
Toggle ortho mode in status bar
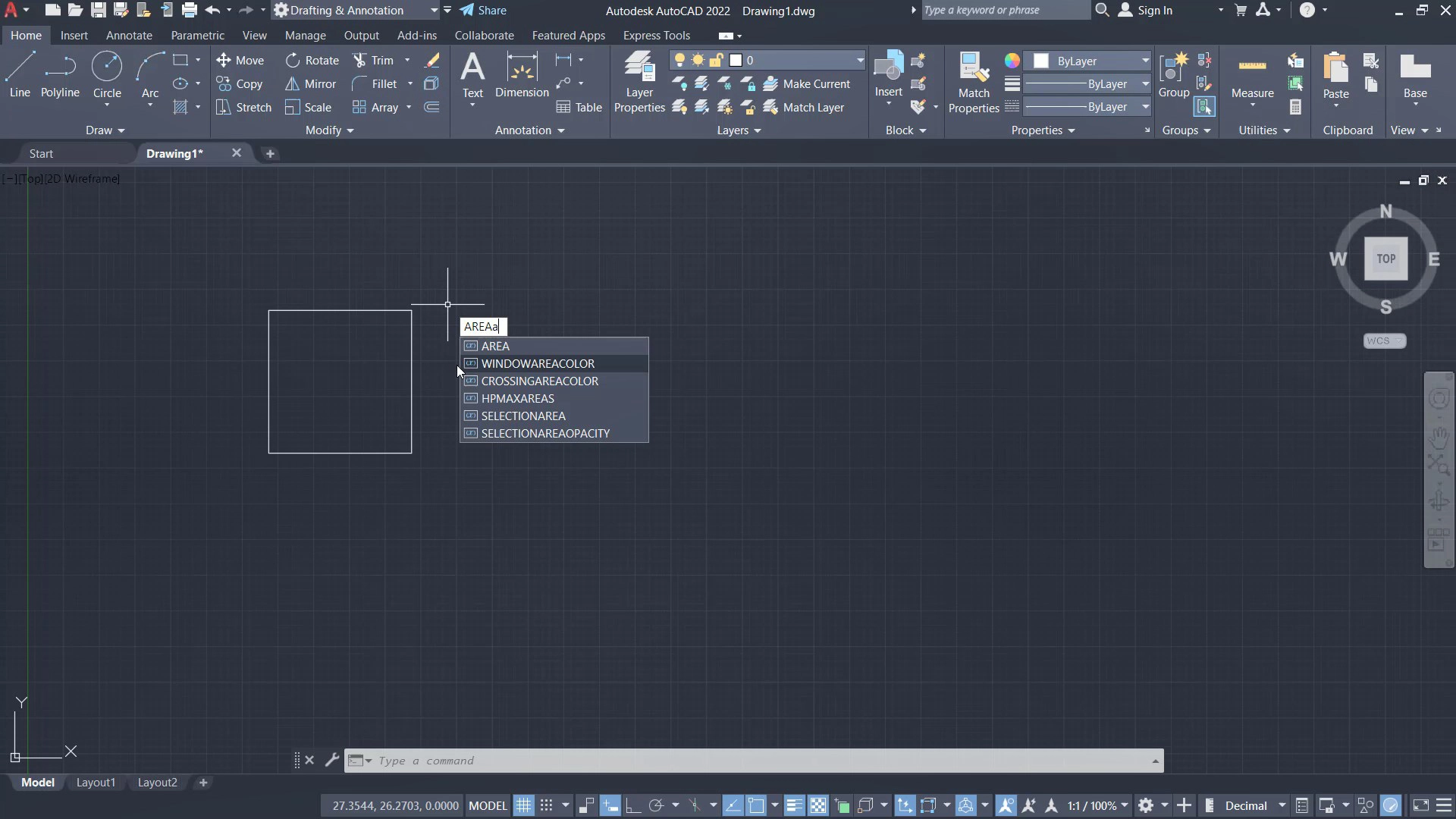tap(633, 805)
